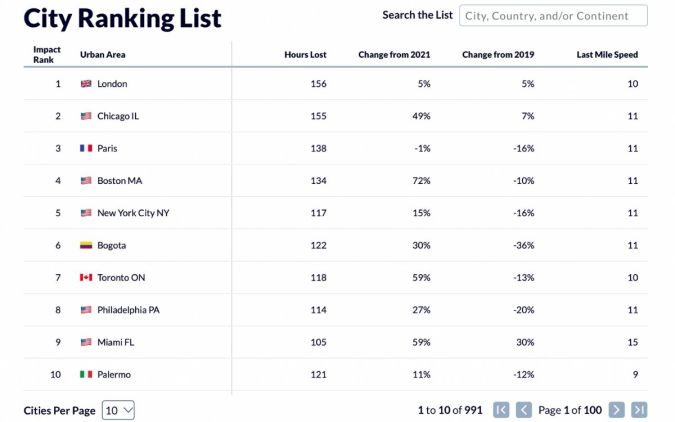675x422 pixels.
Task: Go to the first page arrow
Action: click(502, 410)
